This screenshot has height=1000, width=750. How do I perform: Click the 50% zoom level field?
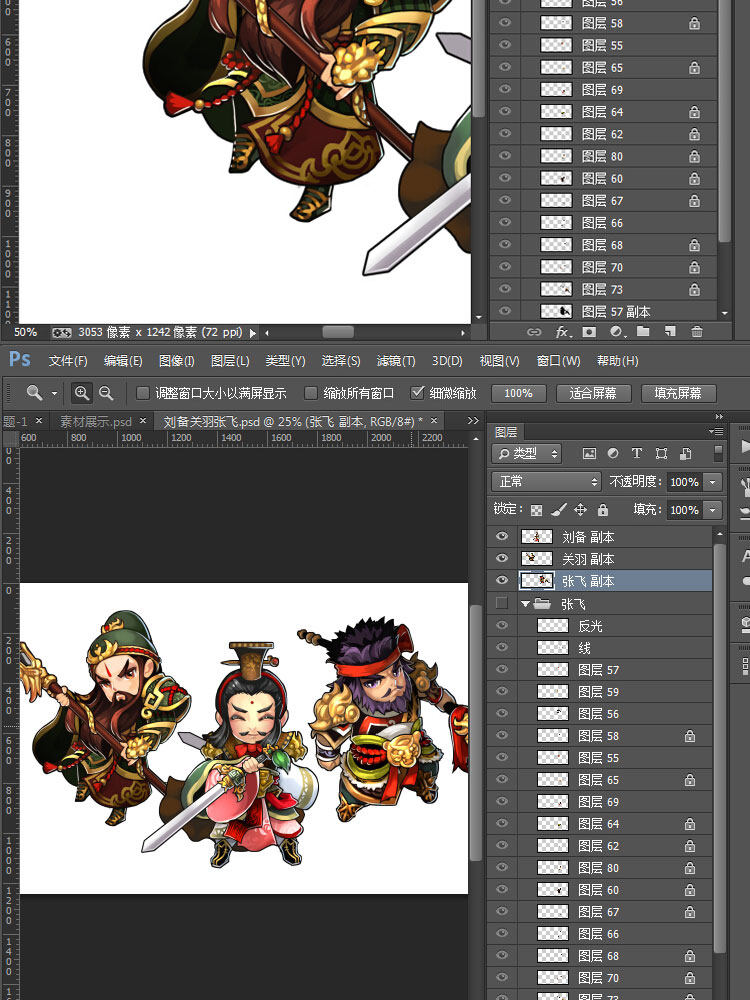(26, 332)
